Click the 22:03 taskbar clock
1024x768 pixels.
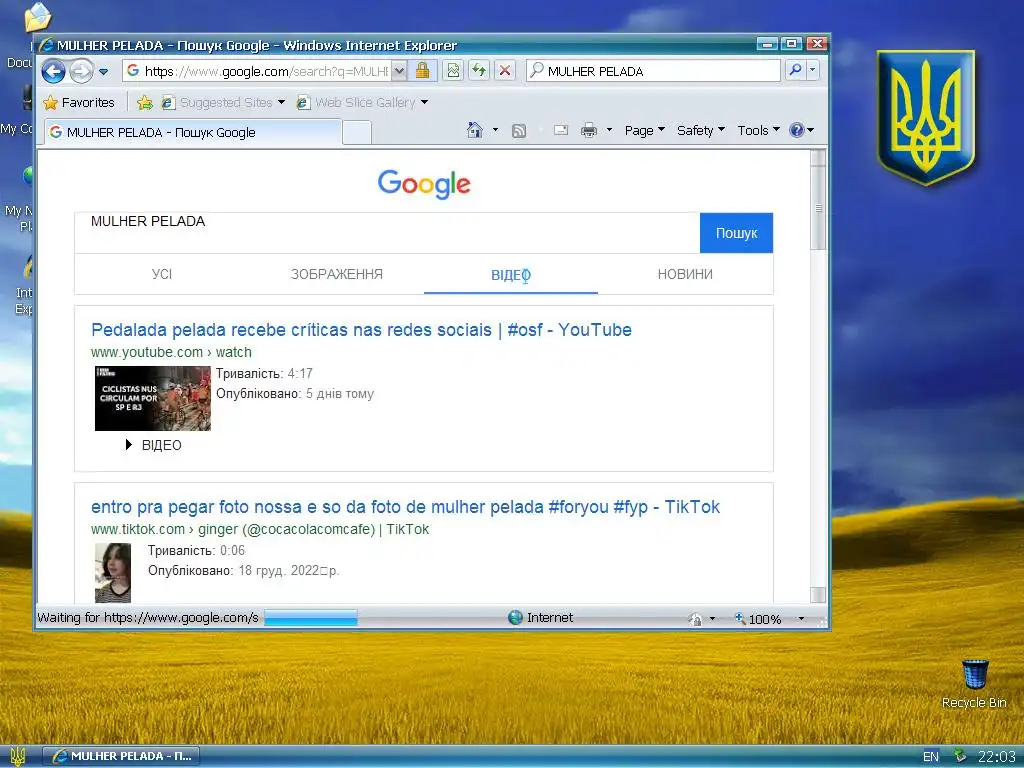click(996, 757)
